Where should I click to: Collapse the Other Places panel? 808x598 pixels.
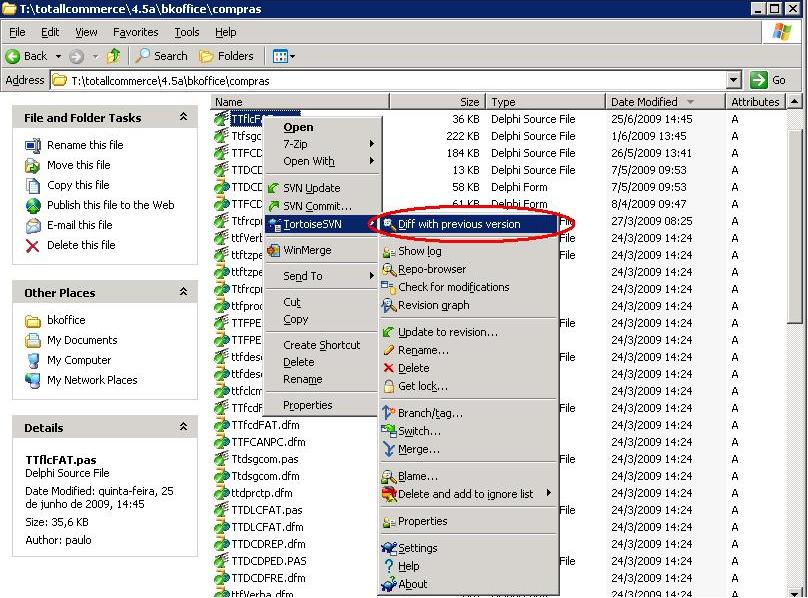(x=183, y=292)
